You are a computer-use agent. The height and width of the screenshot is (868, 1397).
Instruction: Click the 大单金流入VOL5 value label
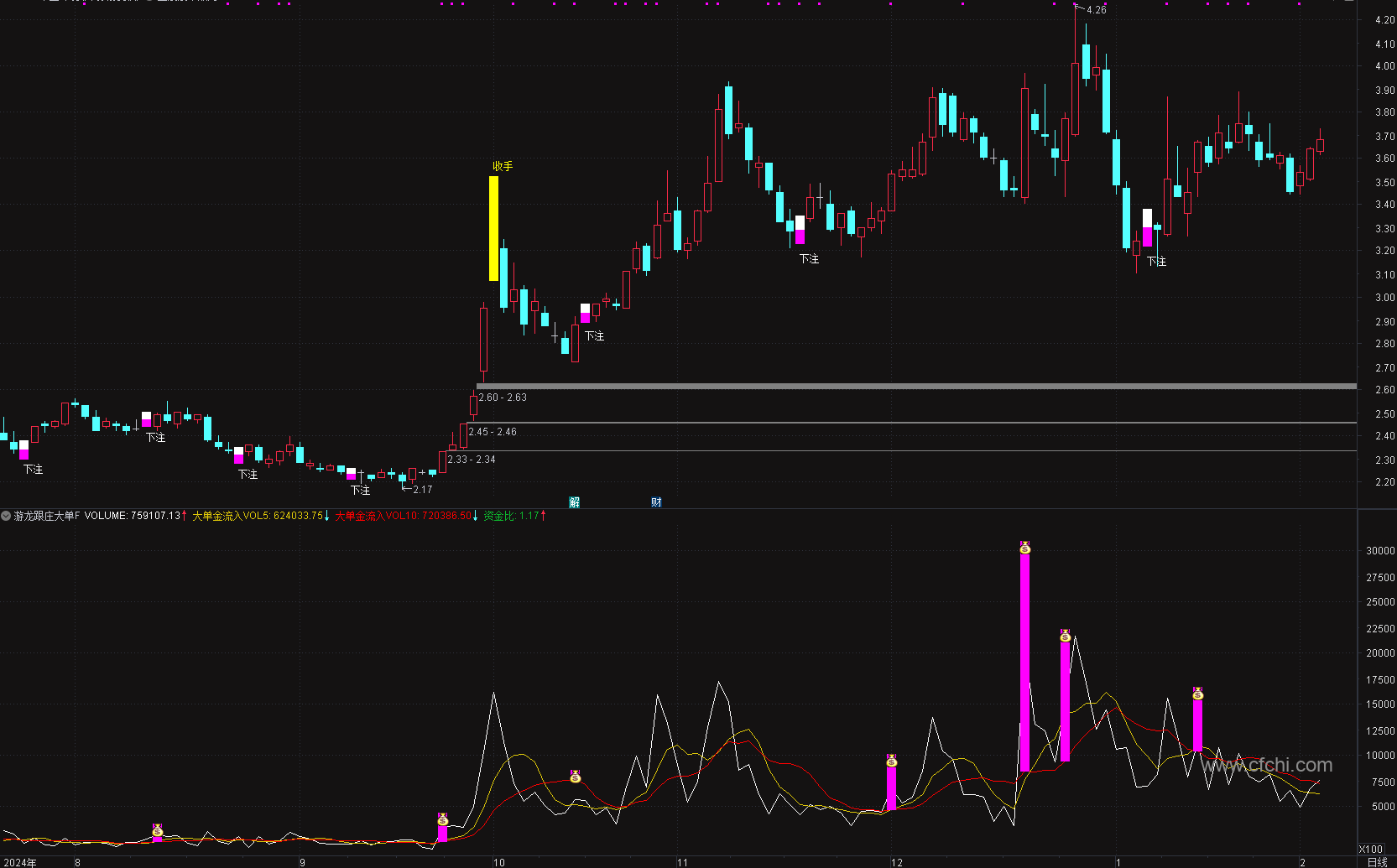pos(258,516)
